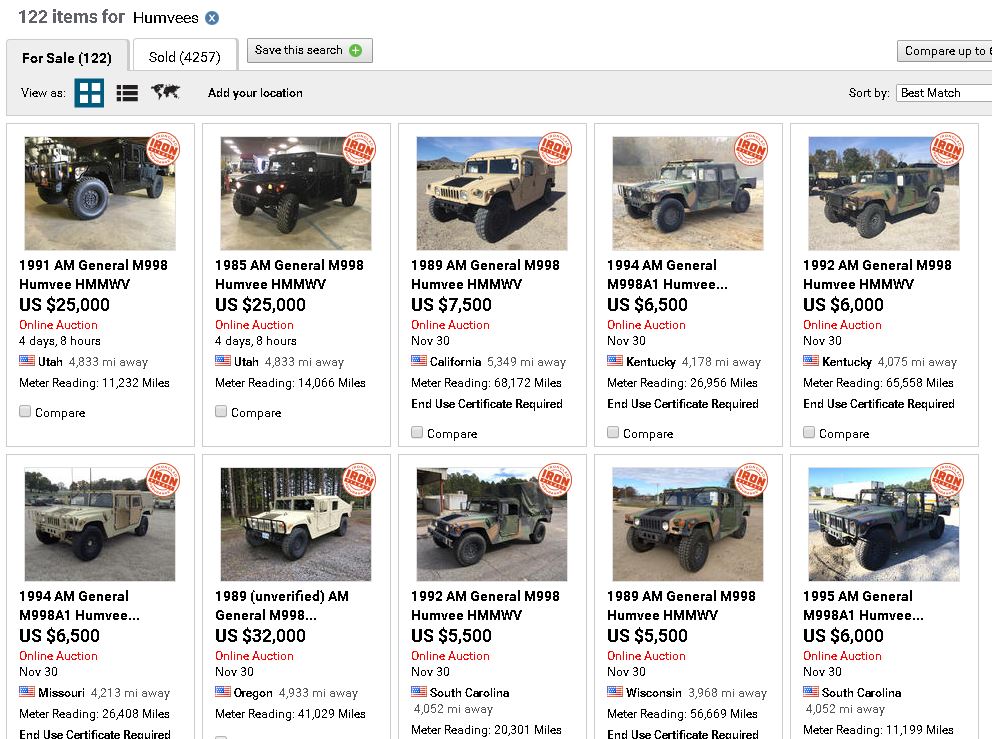Open photo of 1994 Kentucky camo Humvee
Image resolution: width=992 pixels, height=739 pixels.
pos(688,194)
